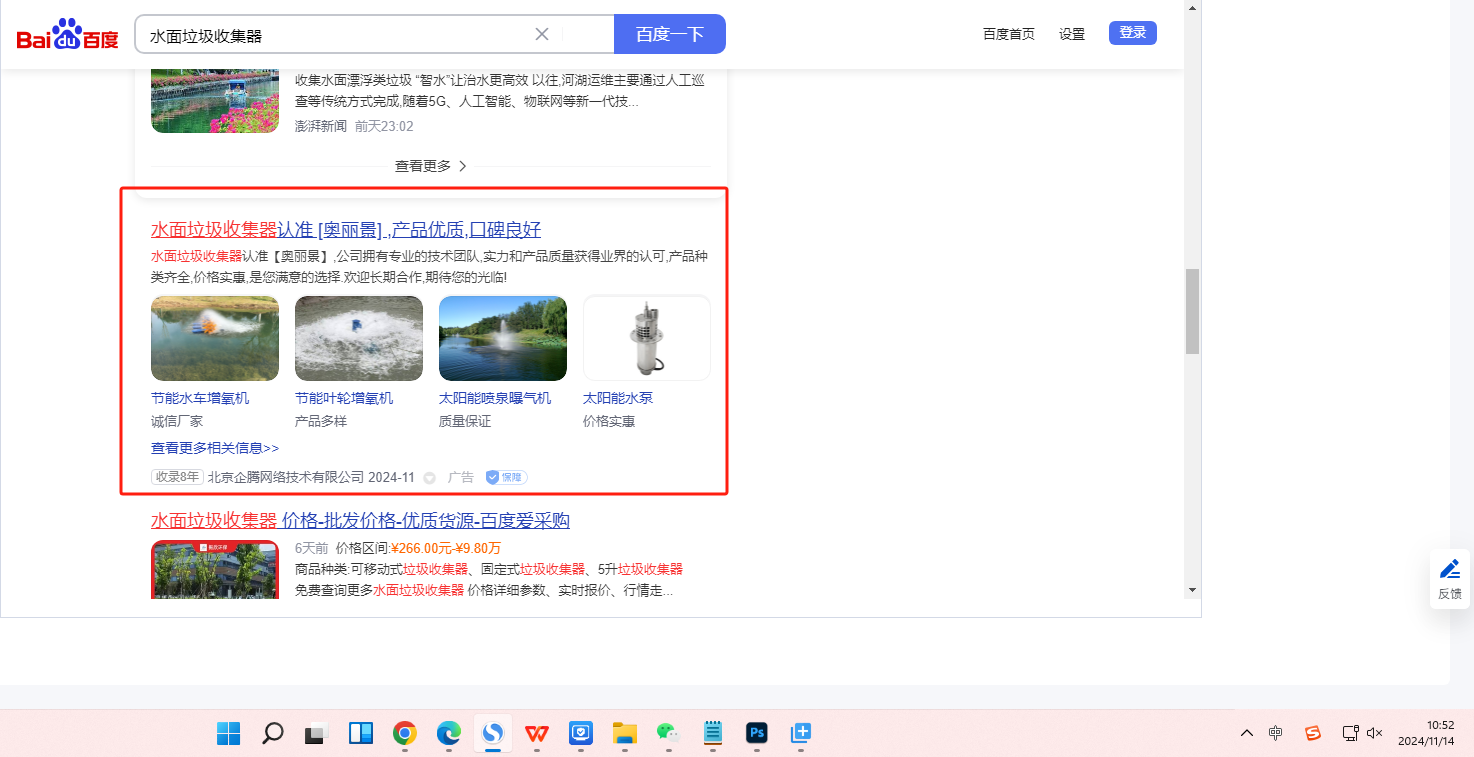
Task: Click the 登录 login button
Action: [x=1132, y=33]
